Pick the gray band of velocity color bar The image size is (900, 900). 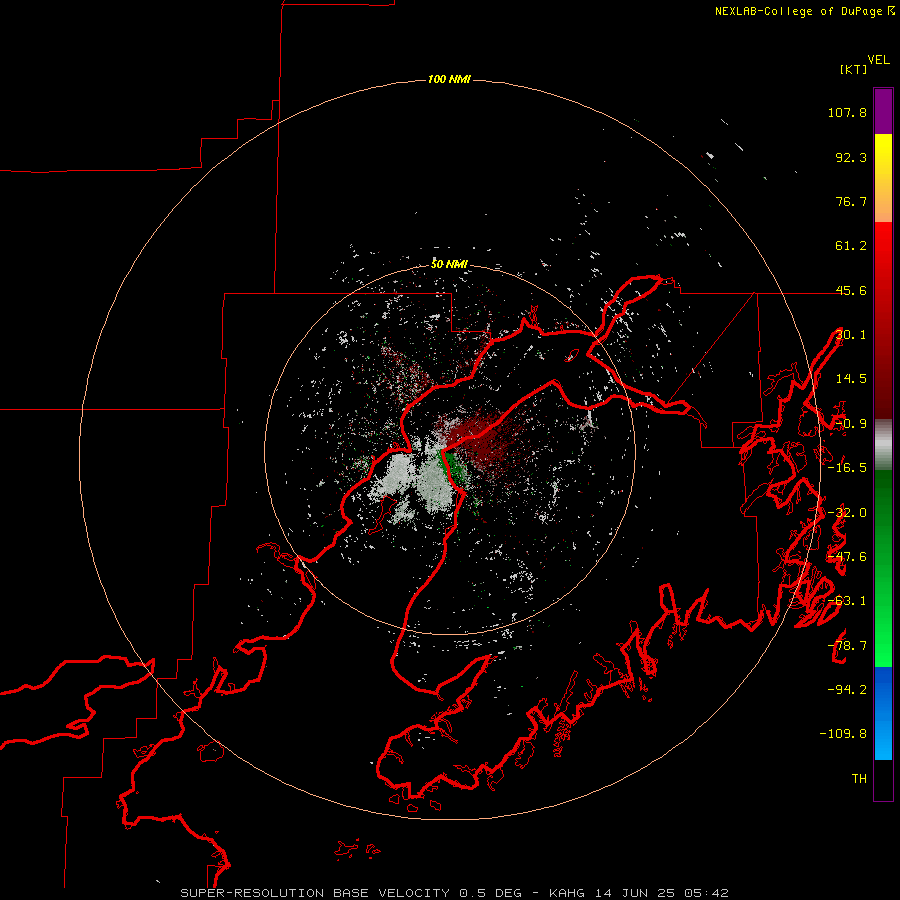click(x=883, y=444)
